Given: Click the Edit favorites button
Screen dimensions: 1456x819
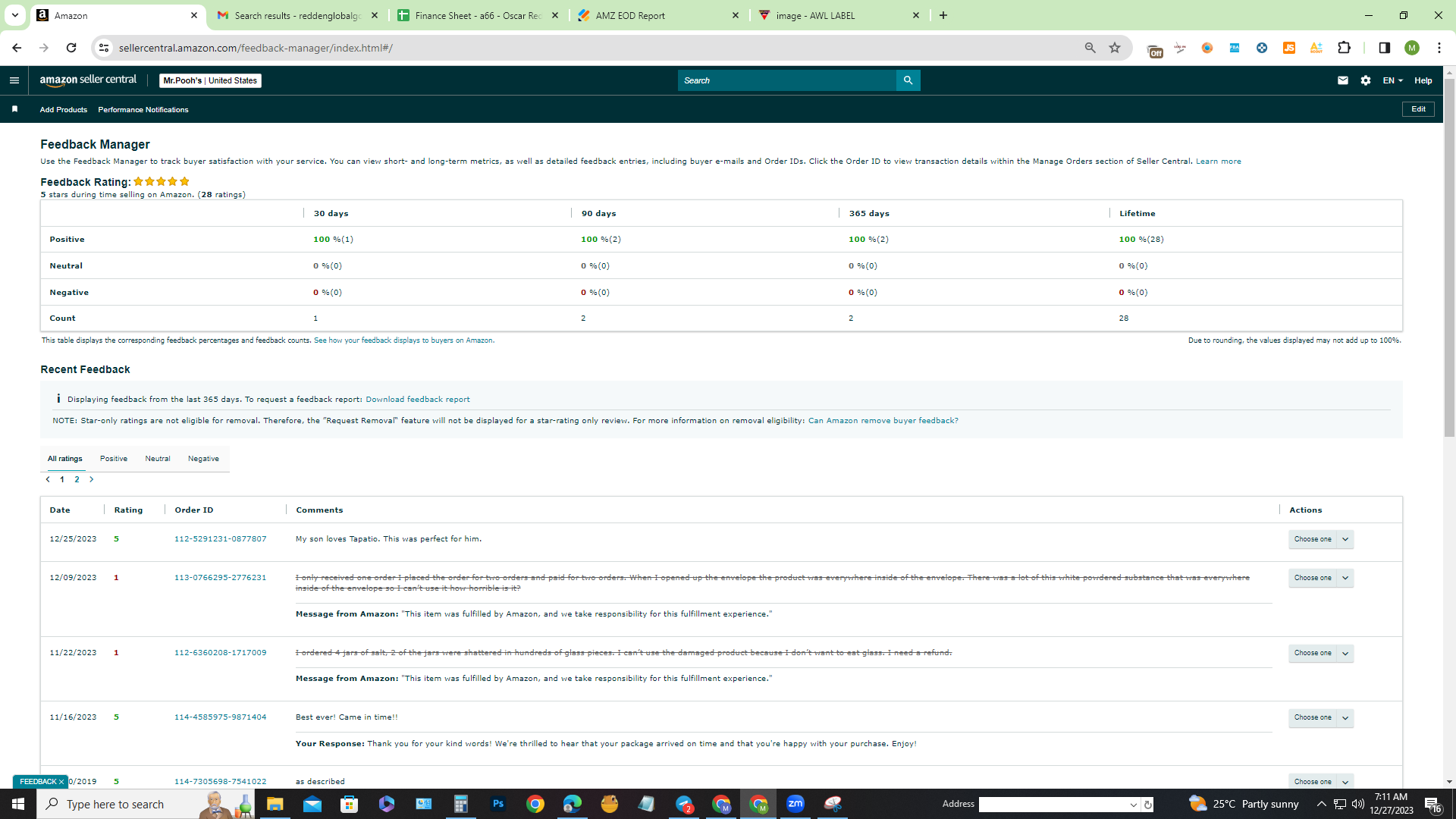Looking at the screenshot, I should 1418,109.
